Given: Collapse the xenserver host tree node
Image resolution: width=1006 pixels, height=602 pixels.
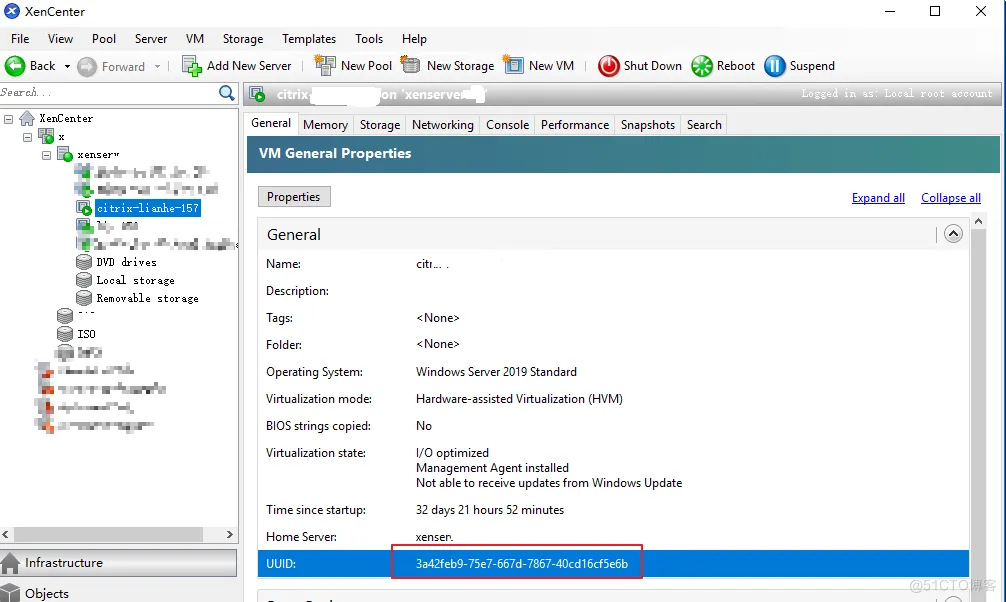Looking at the screenshot, I should pos(46,155).
